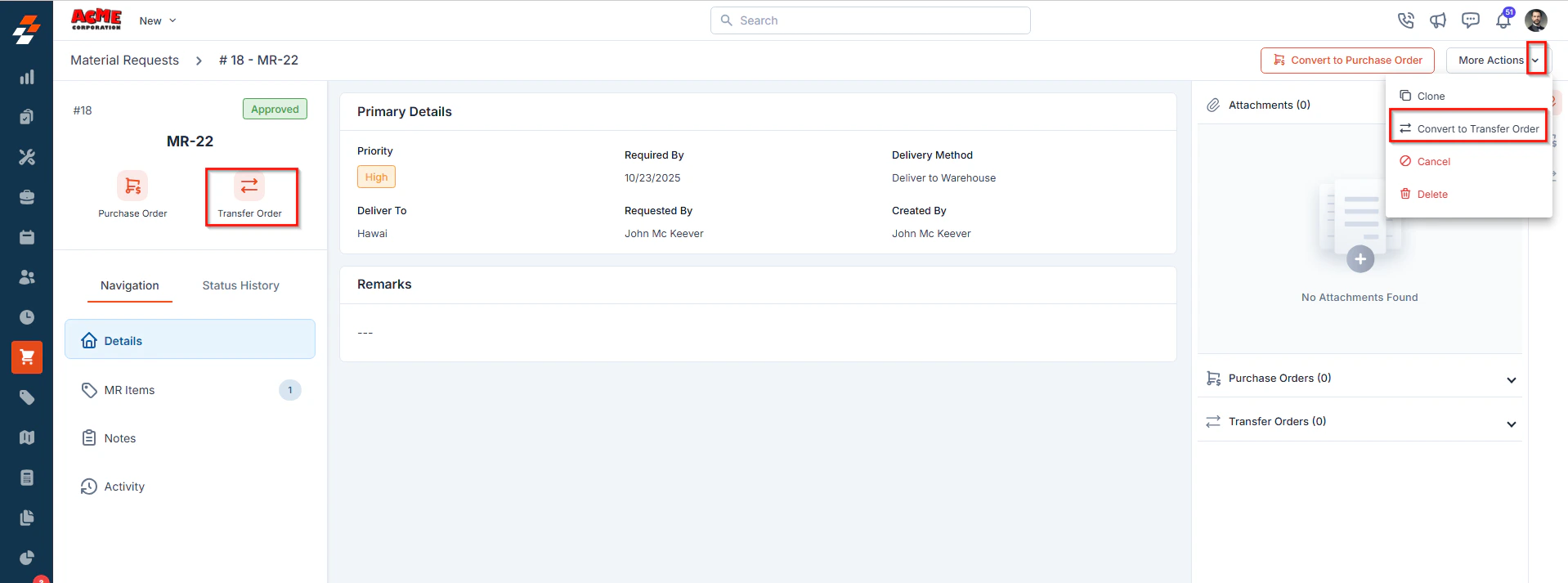Open the price tag sidebar icon

click(27, 397)
